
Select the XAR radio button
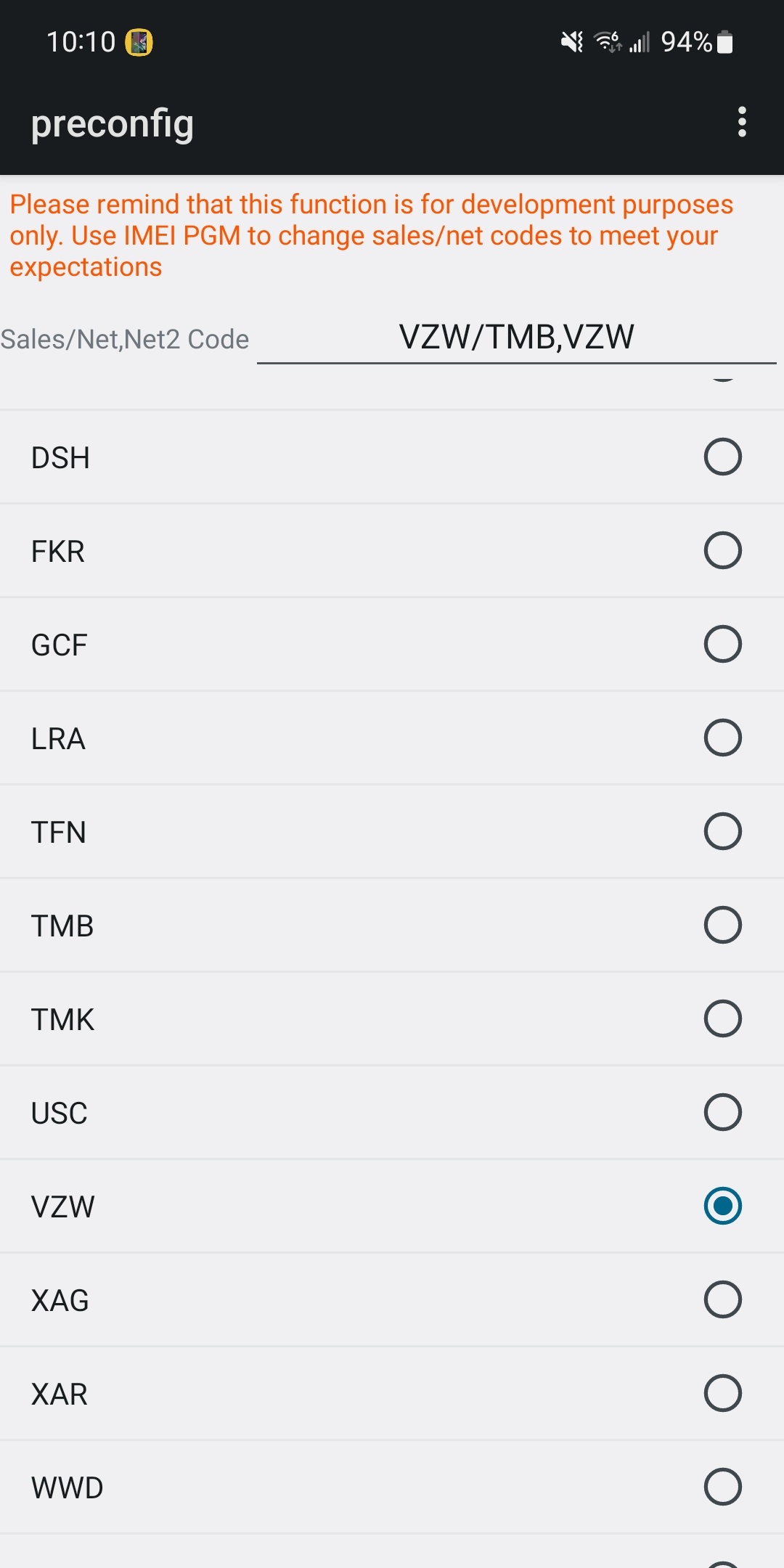(x=722, y=1393)
